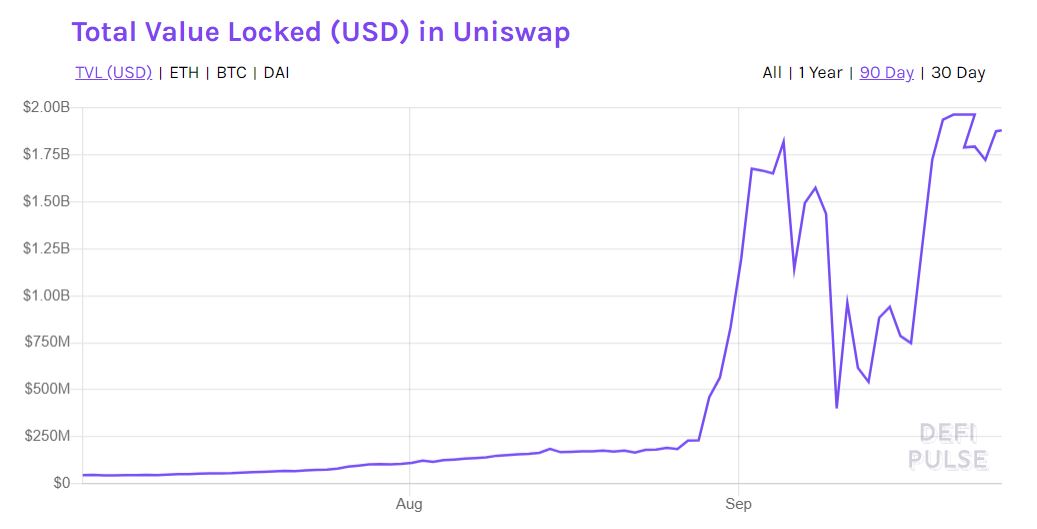The width and height of the screenshot is (1037, 529).
Task: Select the 1 Year time range
Action: [820, 73]
